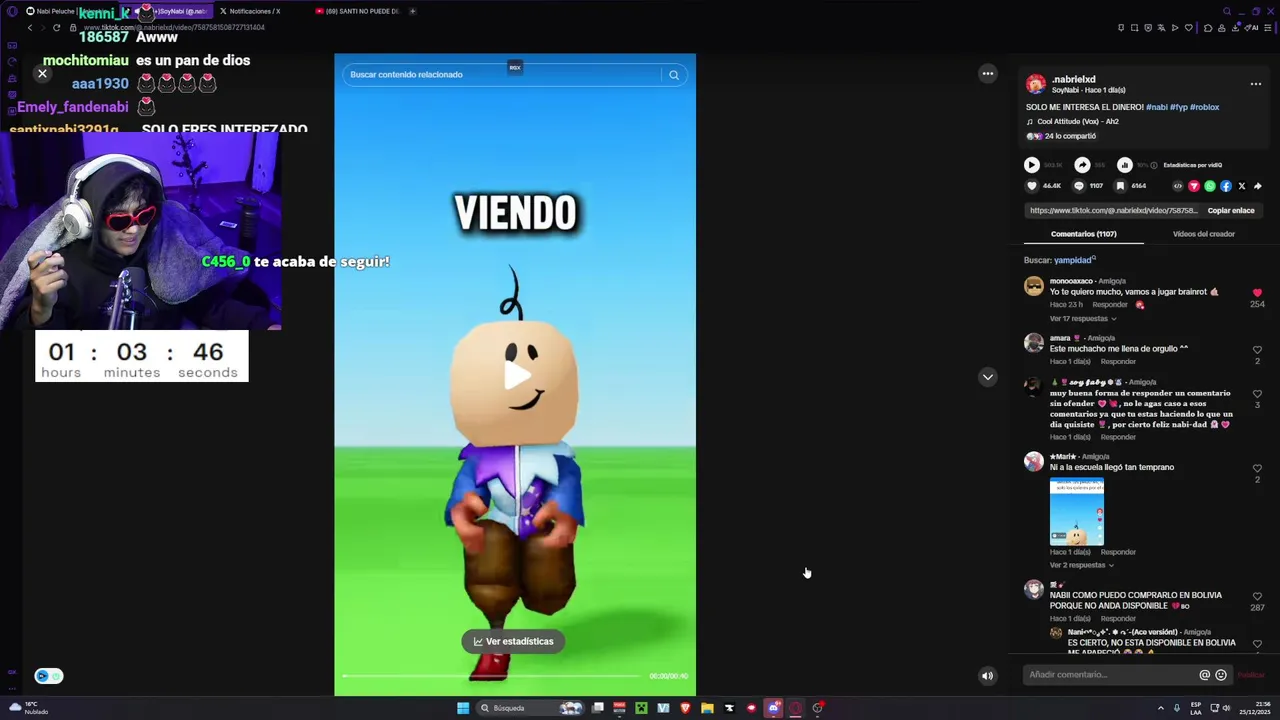Mute the video with the speaker icon
The width and height of the screenshot is (1280, 720).
click(x=987, y=676)
